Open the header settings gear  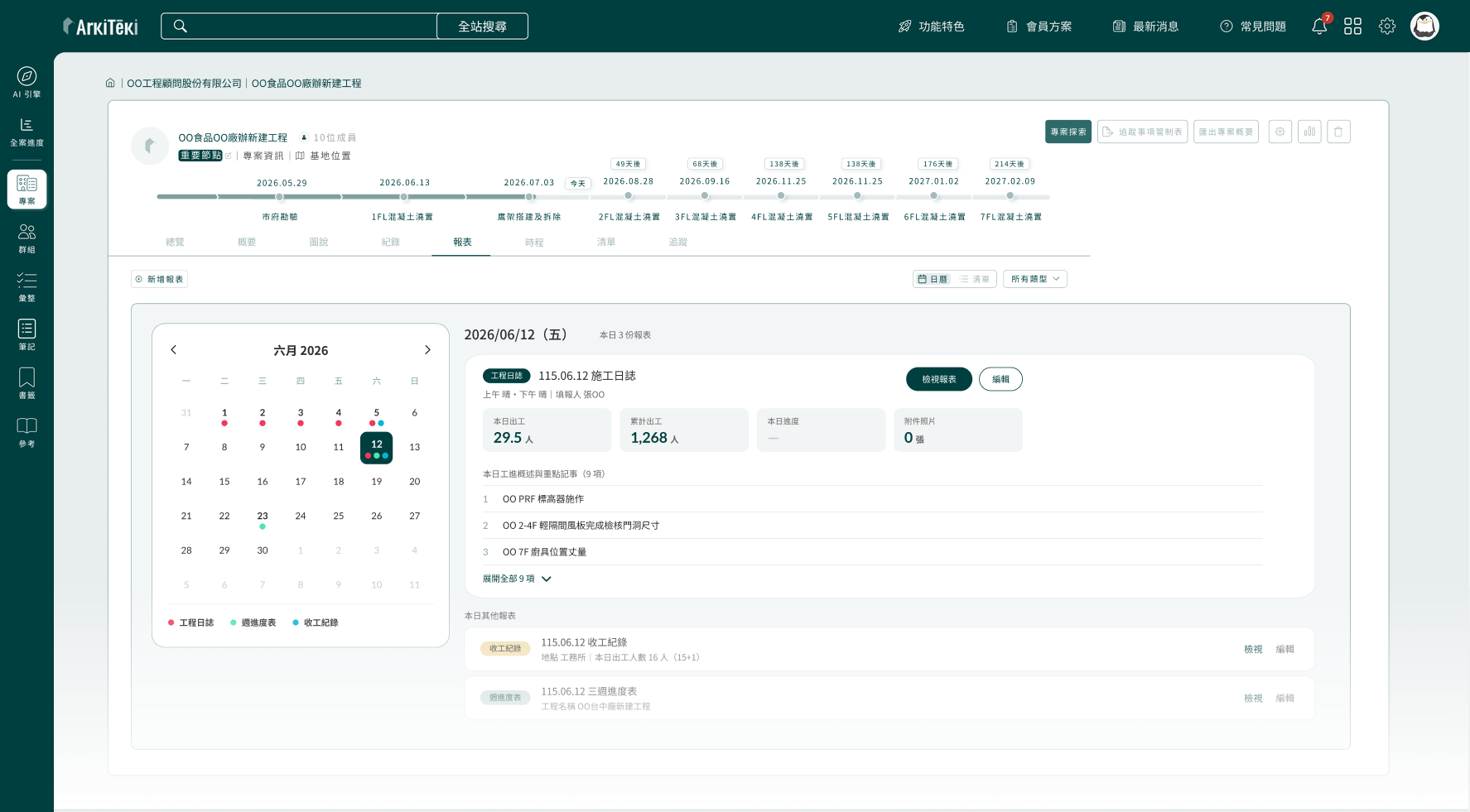point(1387,26)
